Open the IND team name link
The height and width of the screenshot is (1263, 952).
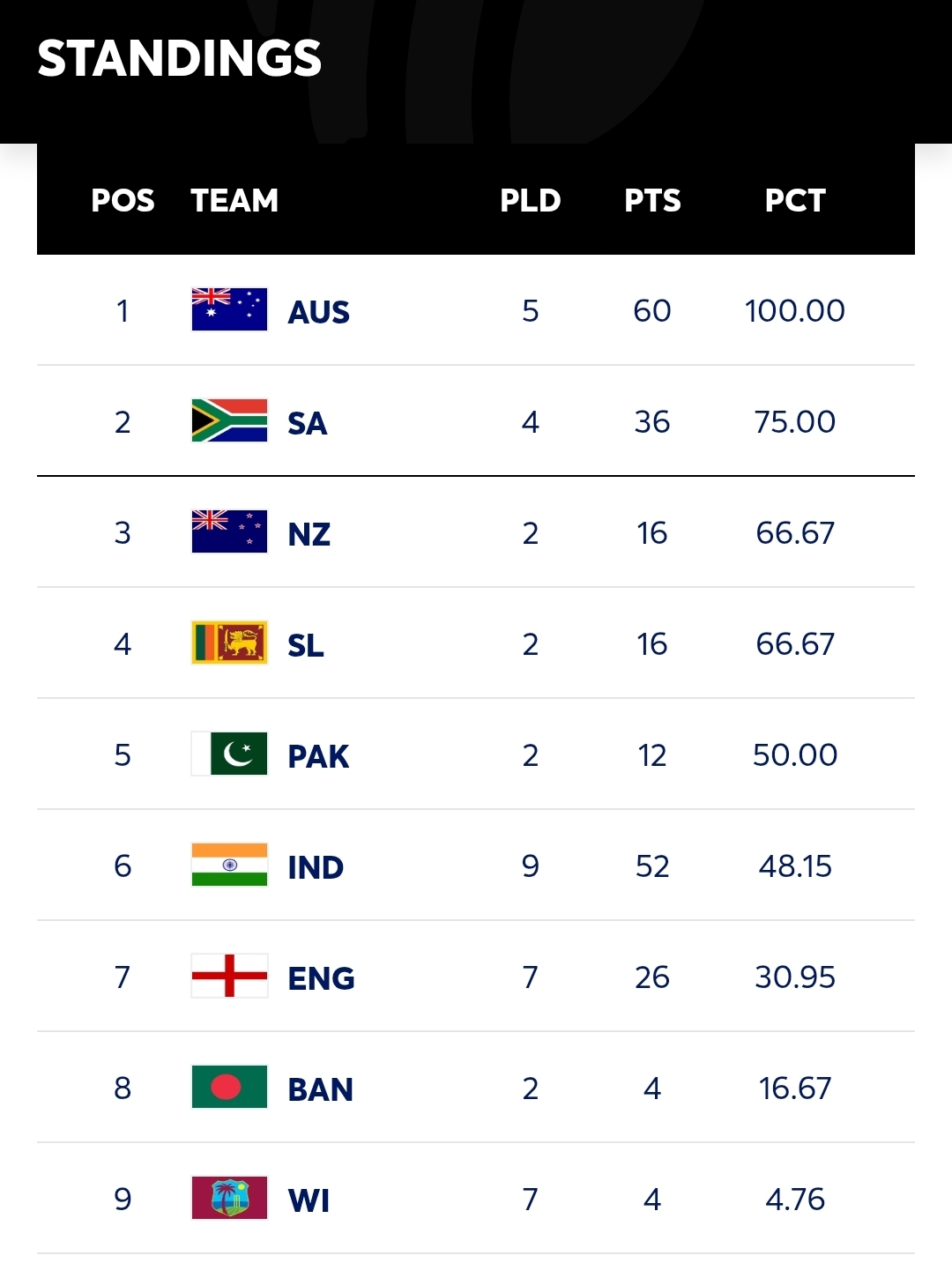click(x=316, y=867)
